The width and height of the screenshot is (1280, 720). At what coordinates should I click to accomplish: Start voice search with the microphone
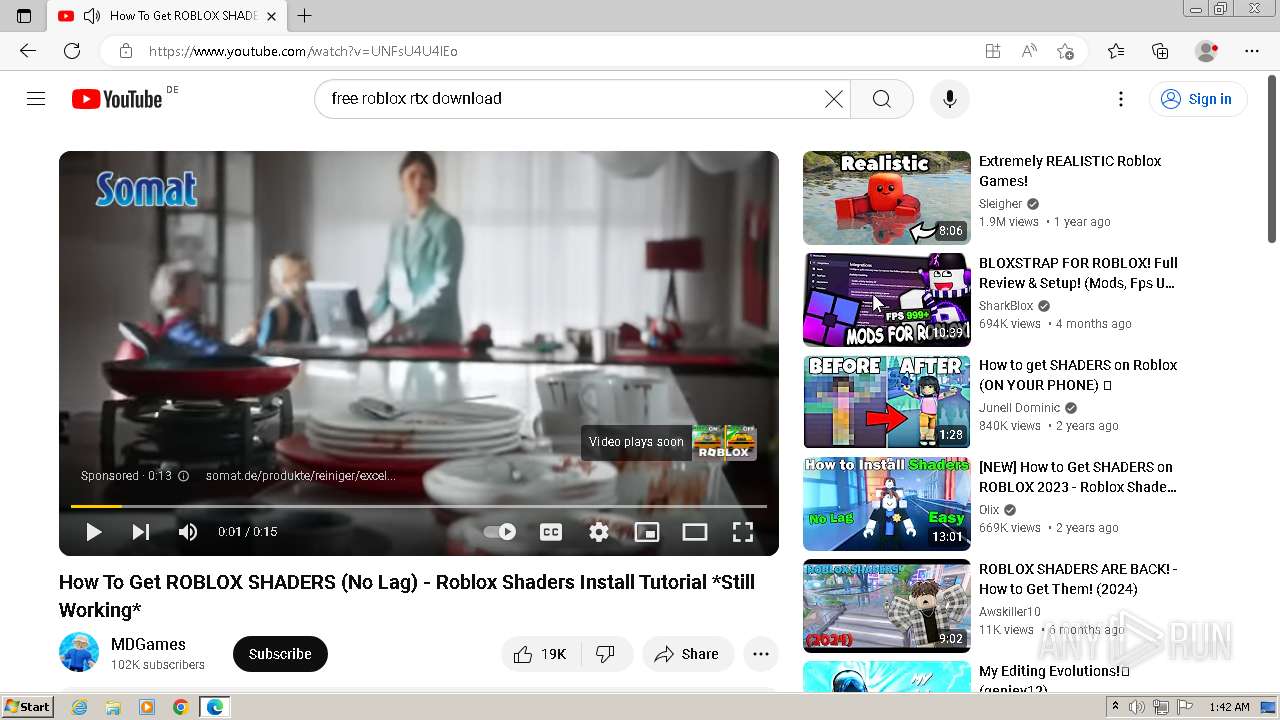(950, 99)
